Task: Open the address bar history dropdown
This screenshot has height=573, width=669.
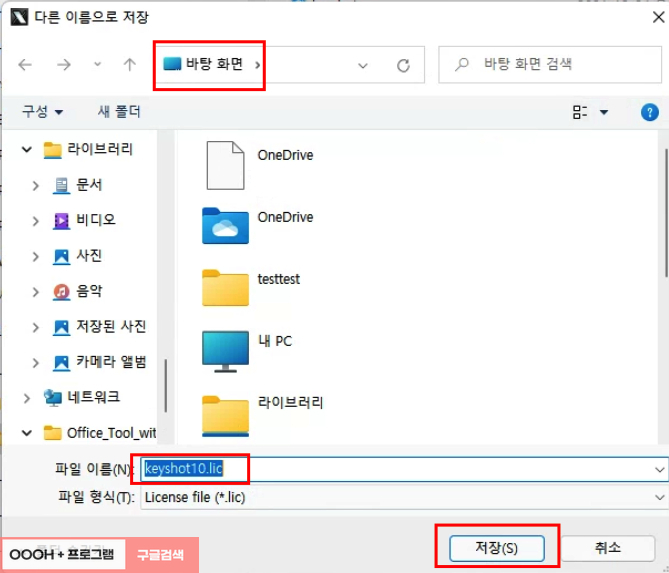Action: click(x=363, y=66)
